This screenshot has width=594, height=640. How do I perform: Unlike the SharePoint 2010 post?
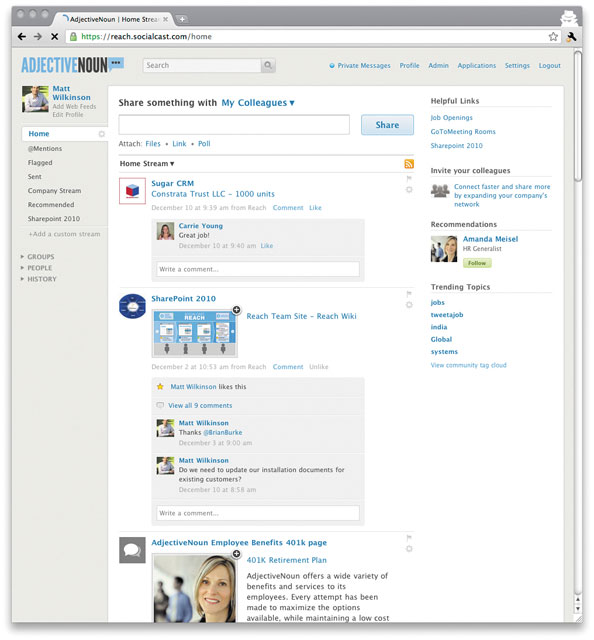tap(318, 367)
